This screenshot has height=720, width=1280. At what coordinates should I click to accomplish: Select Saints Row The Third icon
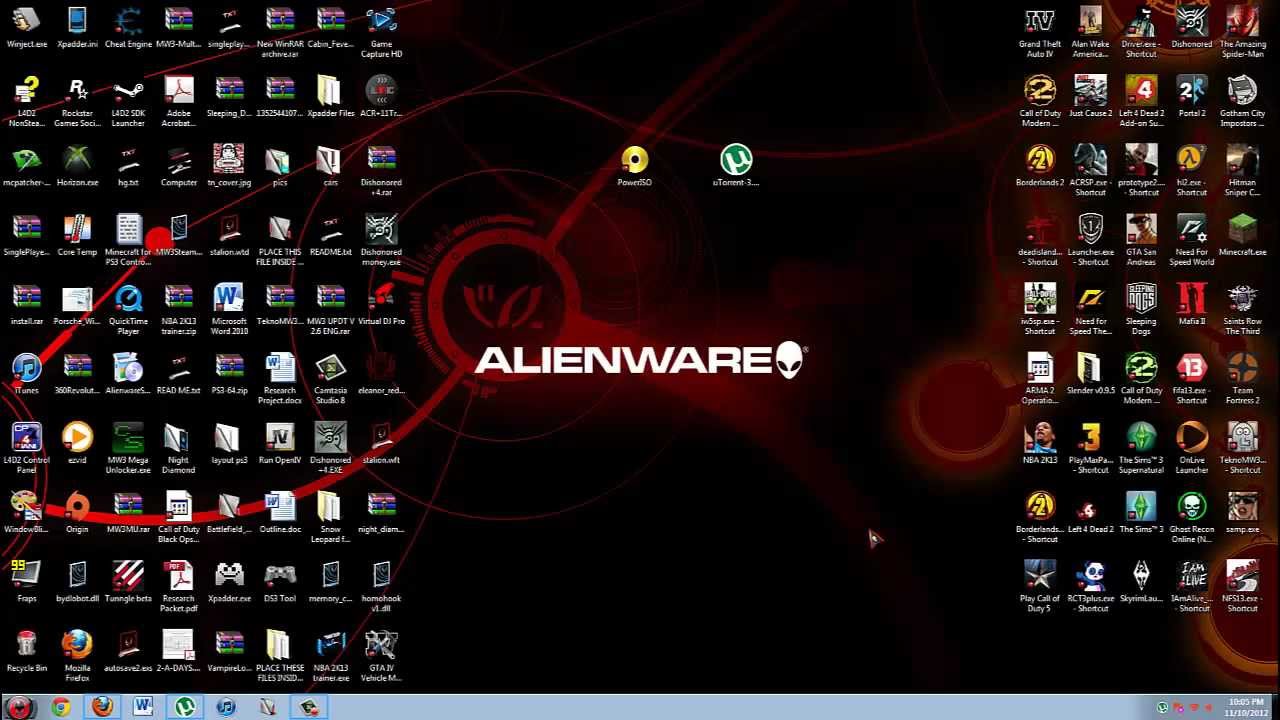[x=1242, y=309]
